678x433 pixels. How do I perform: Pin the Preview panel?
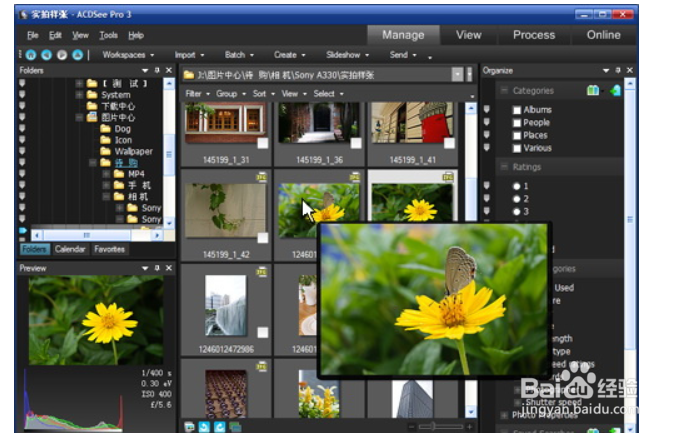[157, 268]
